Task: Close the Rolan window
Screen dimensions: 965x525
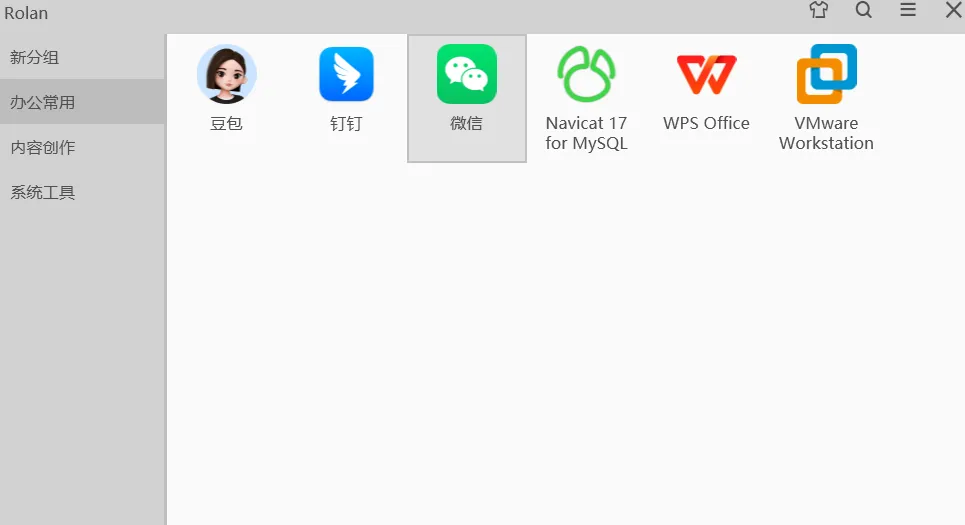Action: tap(953, 9)
